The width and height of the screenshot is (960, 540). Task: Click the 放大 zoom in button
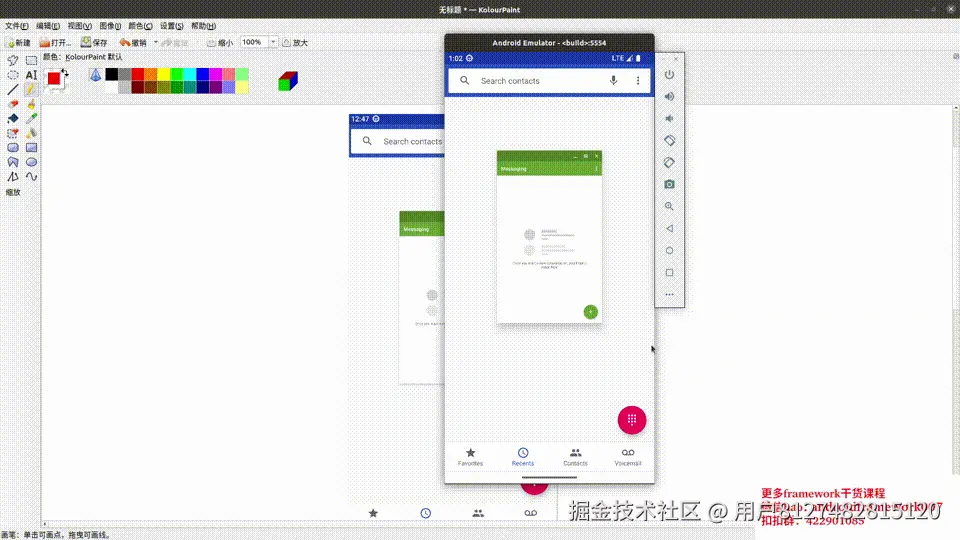[x=295, y=42]
